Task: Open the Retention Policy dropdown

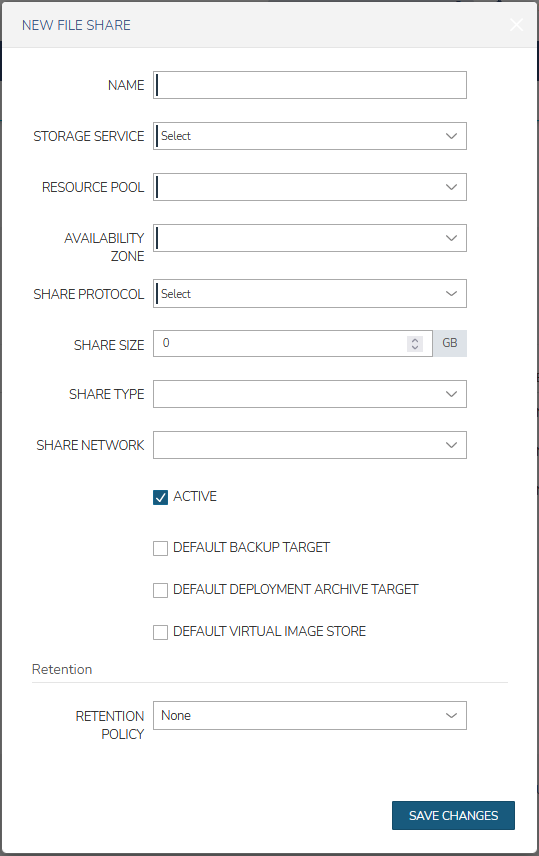Action: (310, 716)
